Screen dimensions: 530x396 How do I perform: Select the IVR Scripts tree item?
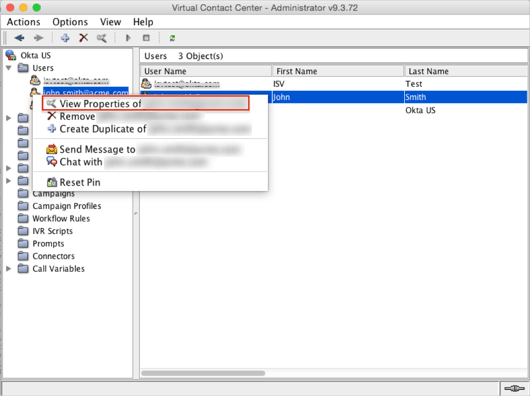[x=52, y=231]
